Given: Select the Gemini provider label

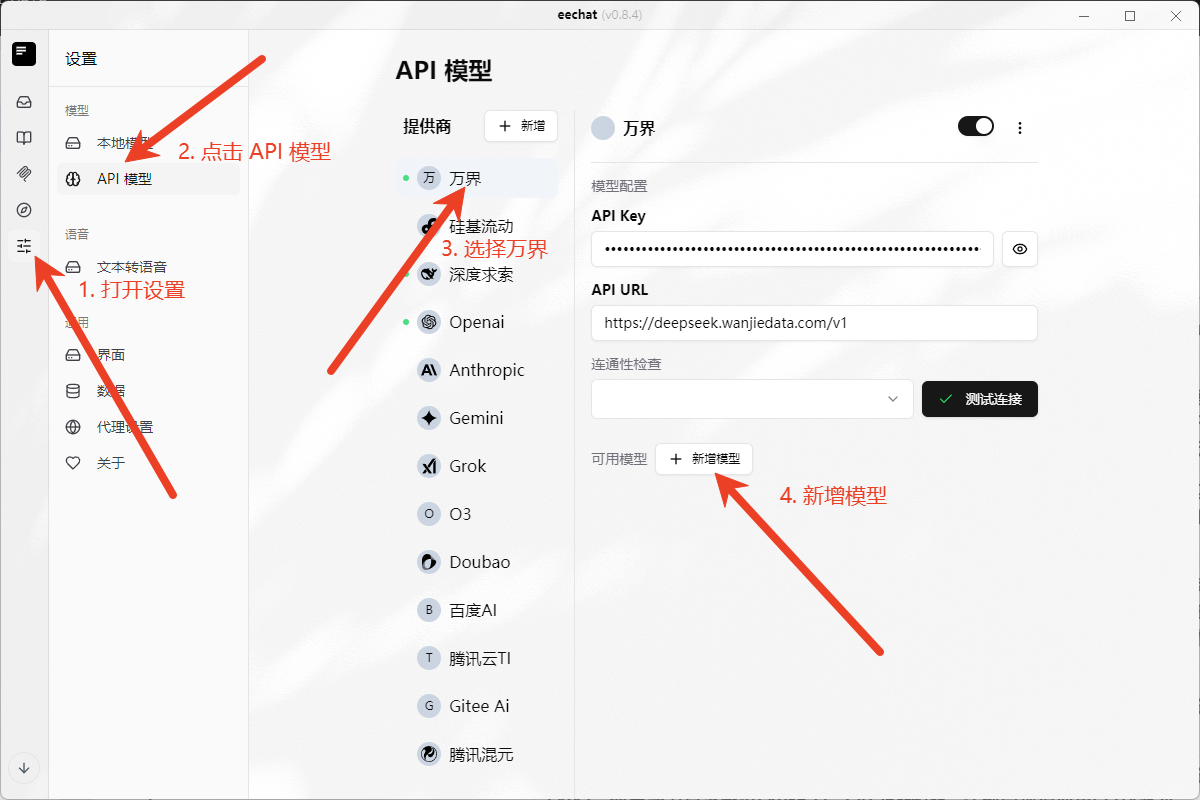Looking at the screenshot, I should (x=477, y=418).
